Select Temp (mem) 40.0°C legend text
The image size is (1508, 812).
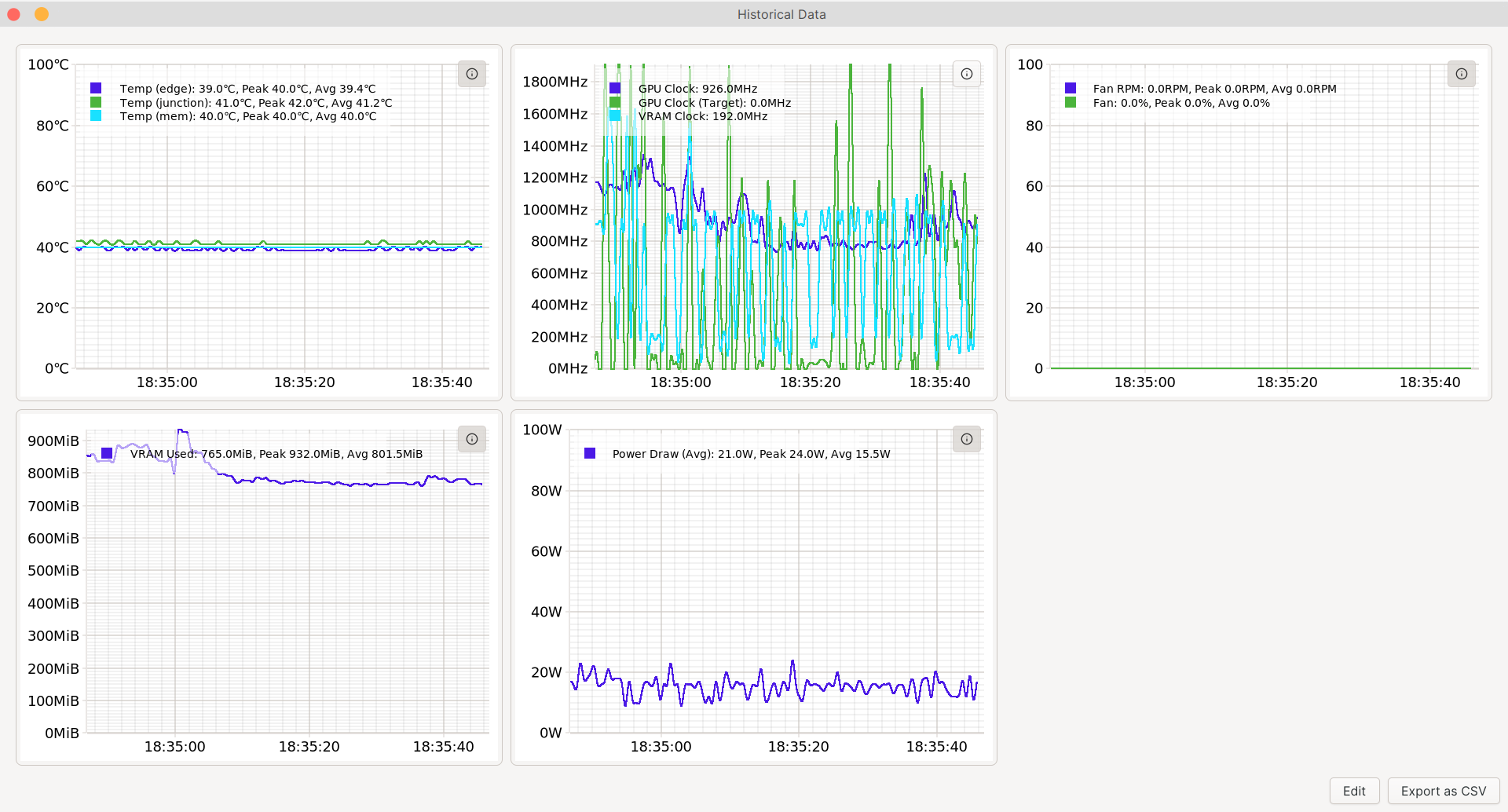248,116
